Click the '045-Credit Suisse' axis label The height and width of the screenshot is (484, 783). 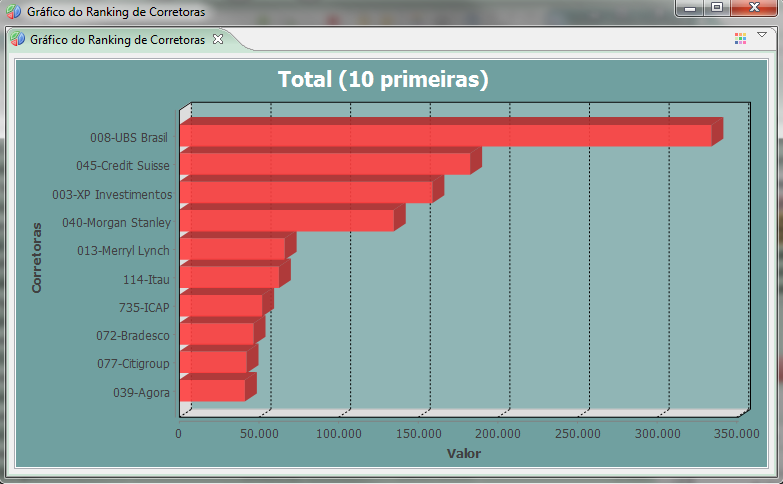(x=123, y=165)
